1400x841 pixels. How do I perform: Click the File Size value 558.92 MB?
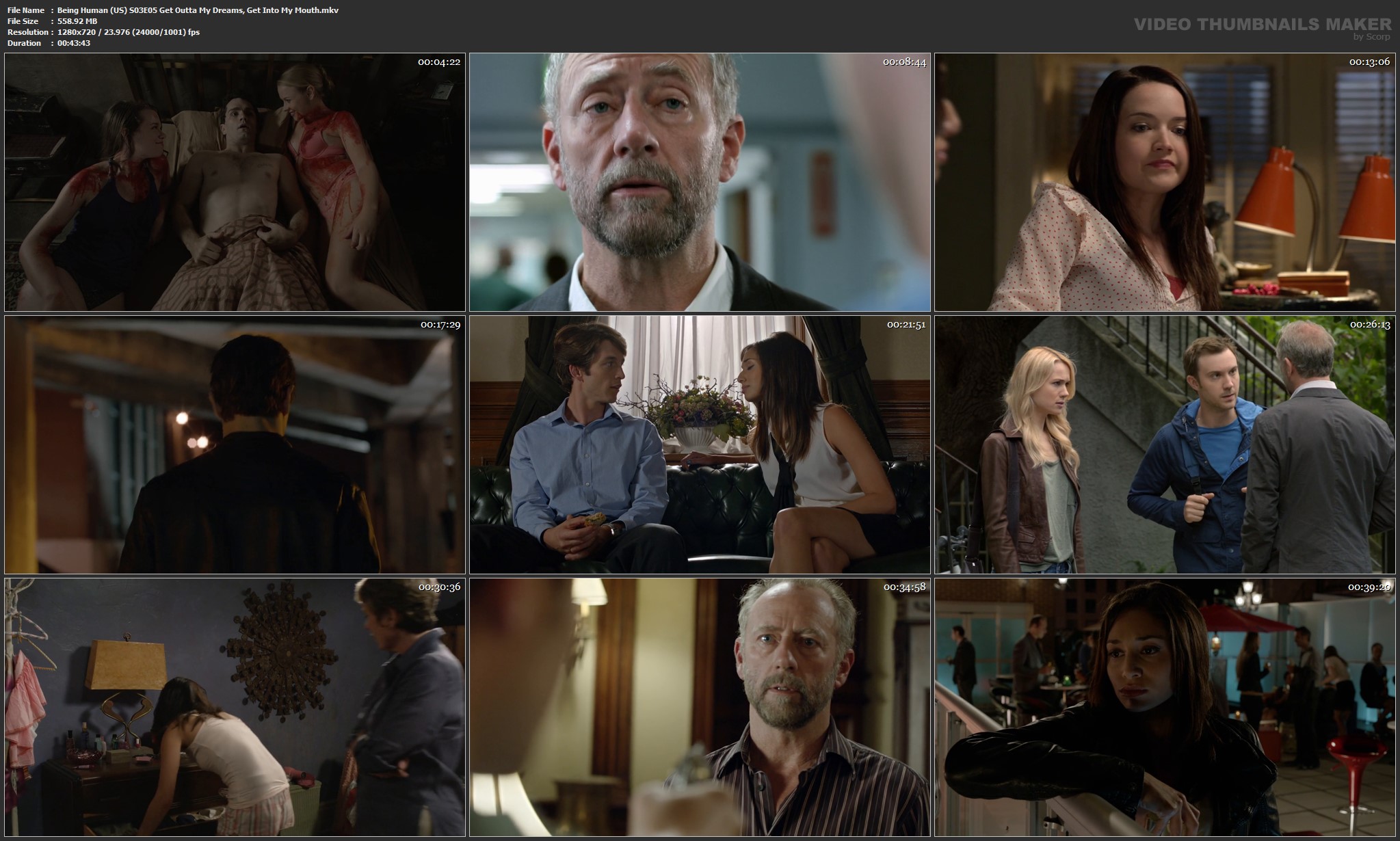pos(77,21)
